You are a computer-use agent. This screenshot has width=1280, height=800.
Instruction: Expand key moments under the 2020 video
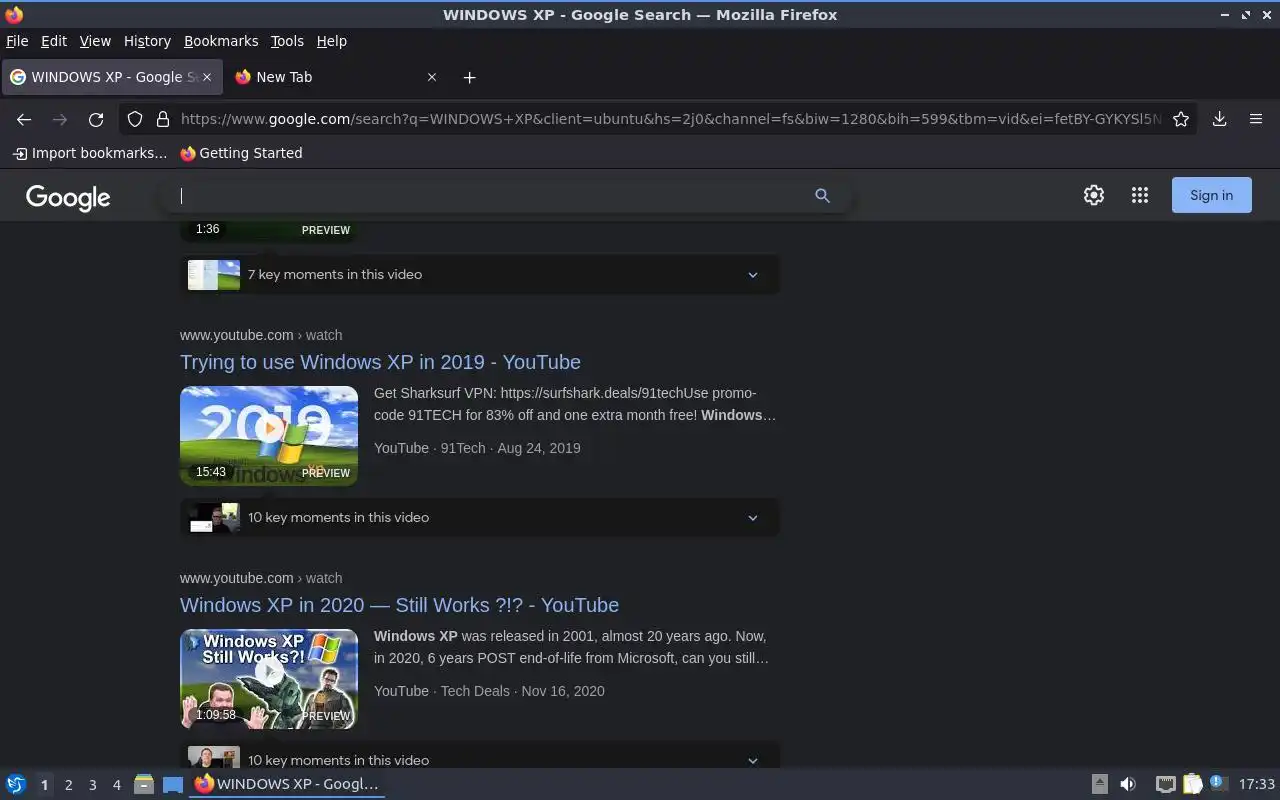tap(480, 758)
